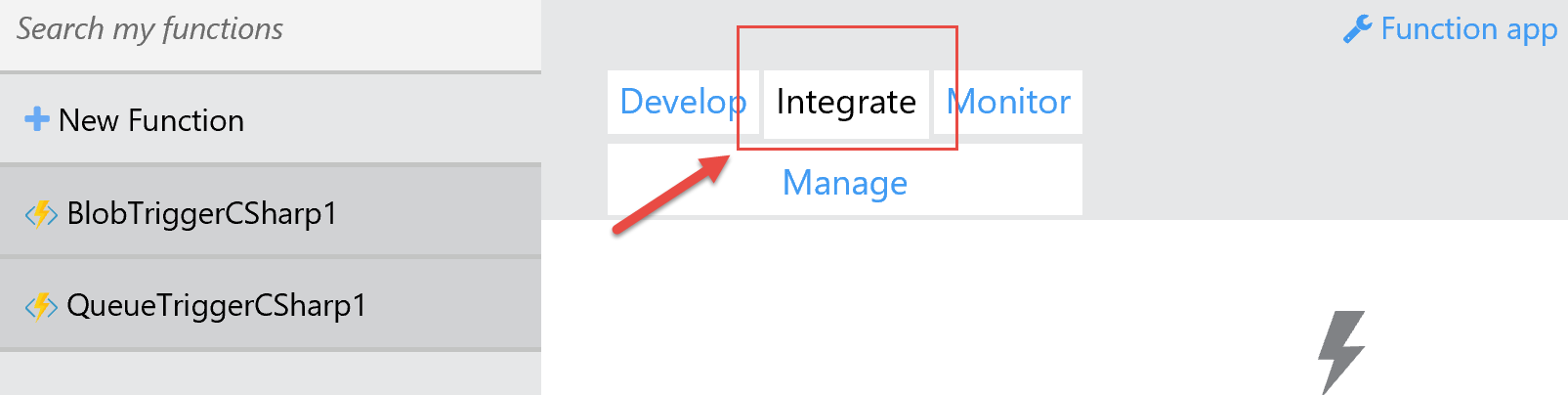
Task: Click the gray strip between New Function and BlobTriggerCSharp1
Action: coord(271,164)
